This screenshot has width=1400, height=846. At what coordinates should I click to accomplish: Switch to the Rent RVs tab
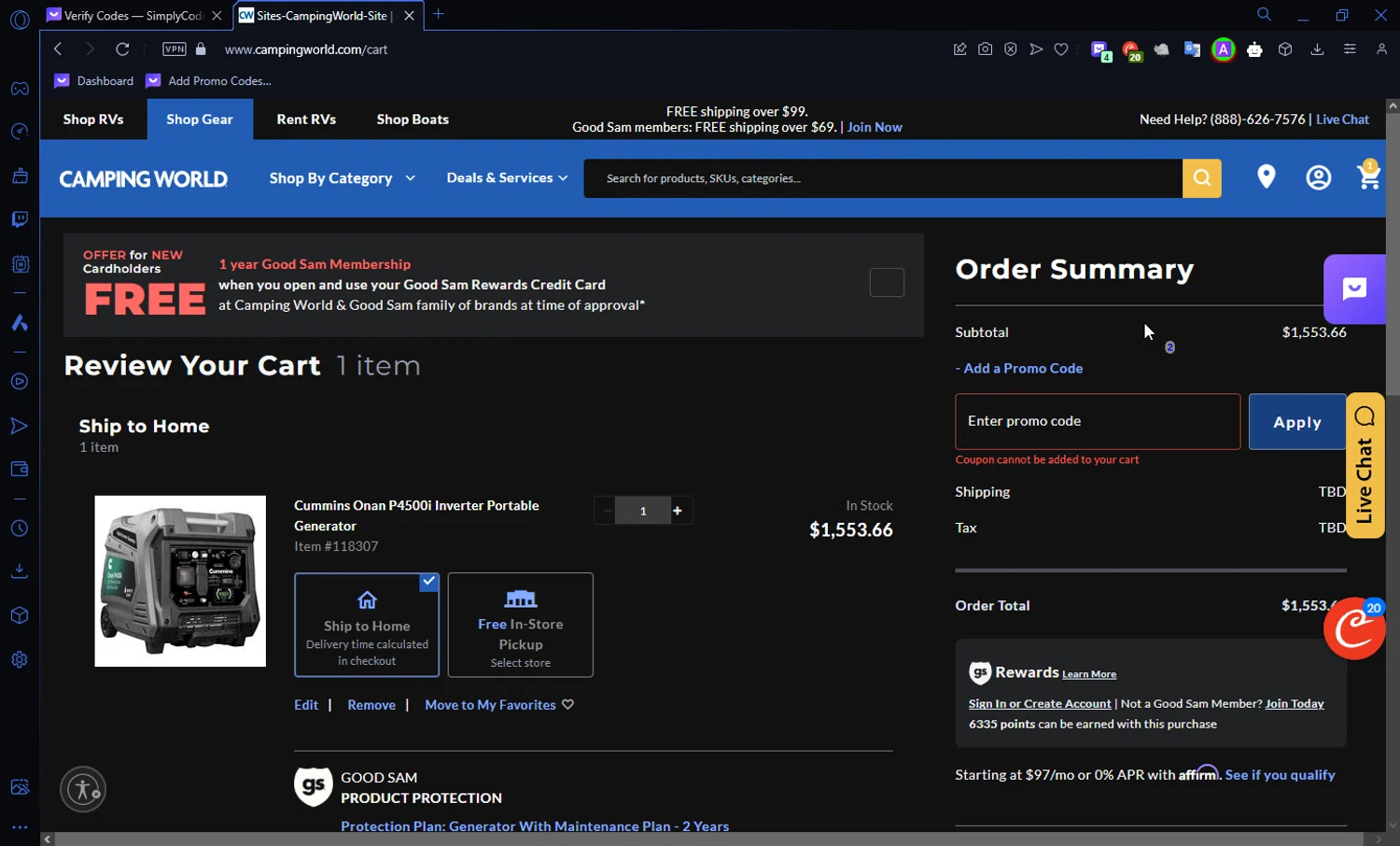[306, 120]
